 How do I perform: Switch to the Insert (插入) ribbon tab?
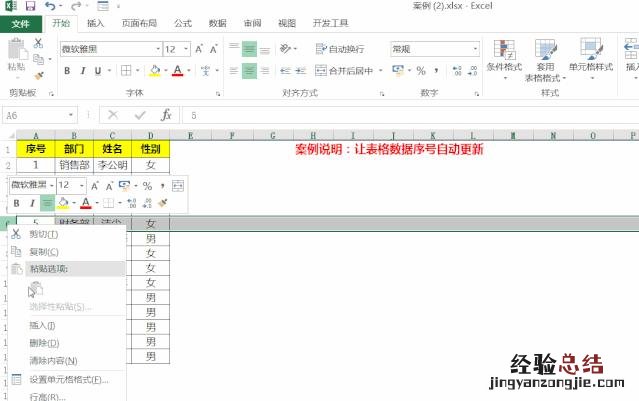point(95,23)
